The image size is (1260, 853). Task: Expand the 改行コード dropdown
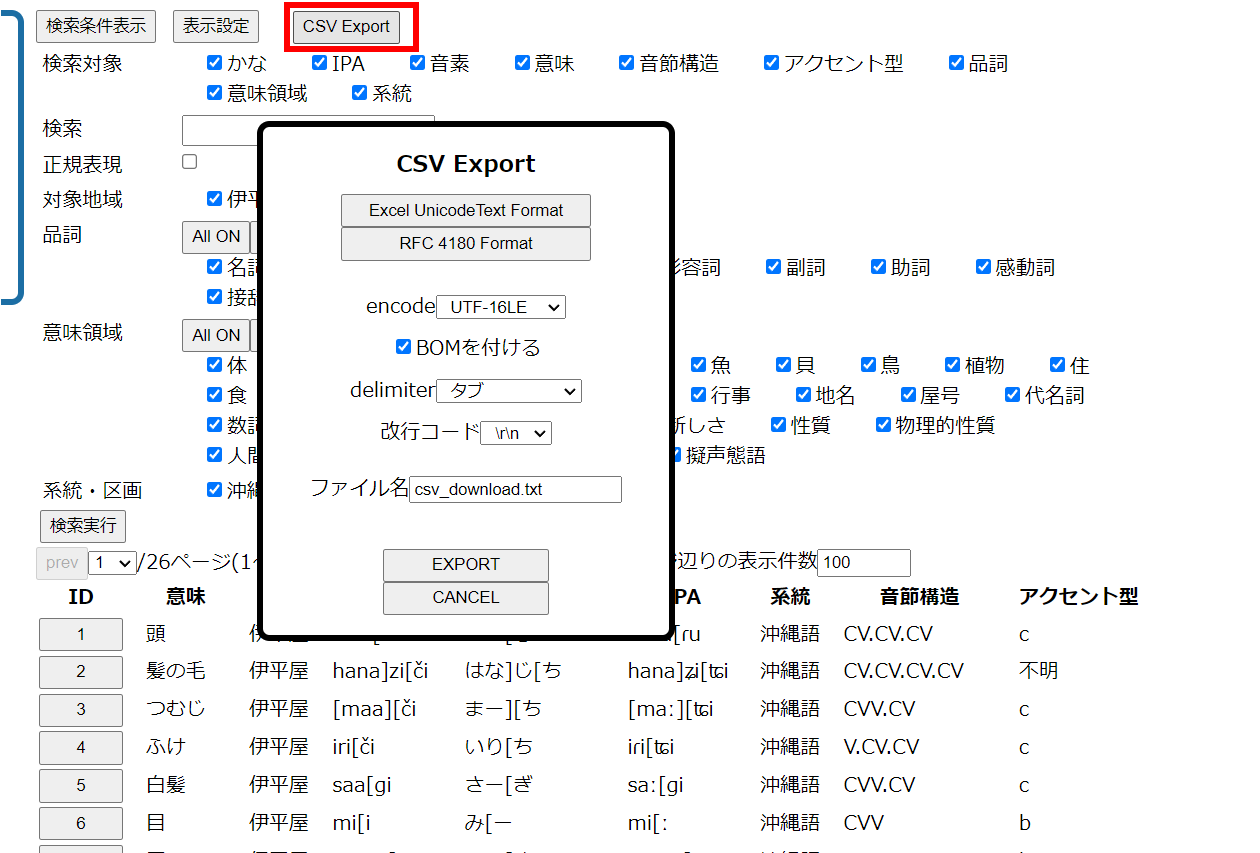click(516, 433)
